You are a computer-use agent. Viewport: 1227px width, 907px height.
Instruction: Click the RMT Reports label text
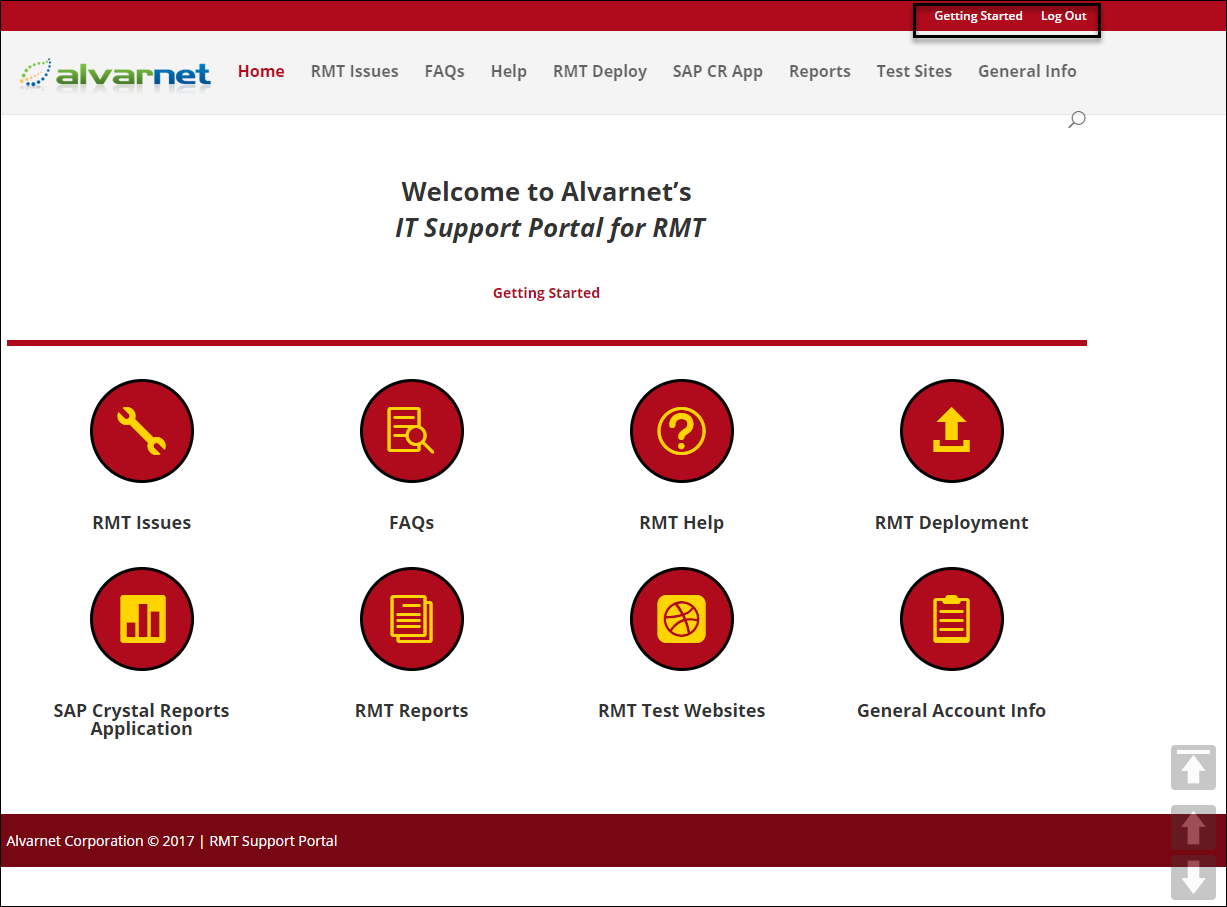(412, 710)
